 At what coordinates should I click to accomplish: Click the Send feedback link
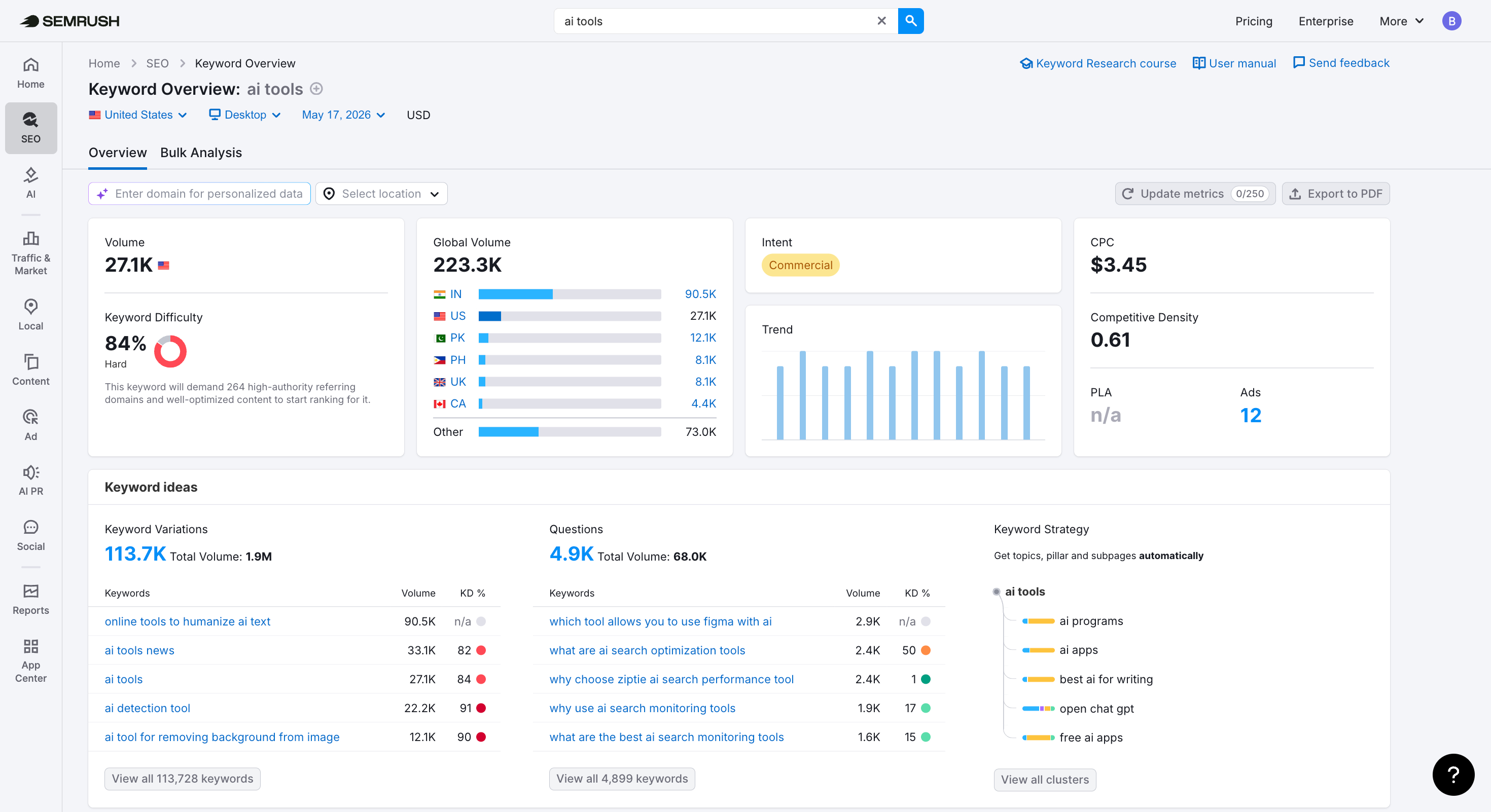click(x=1341, y=63)
